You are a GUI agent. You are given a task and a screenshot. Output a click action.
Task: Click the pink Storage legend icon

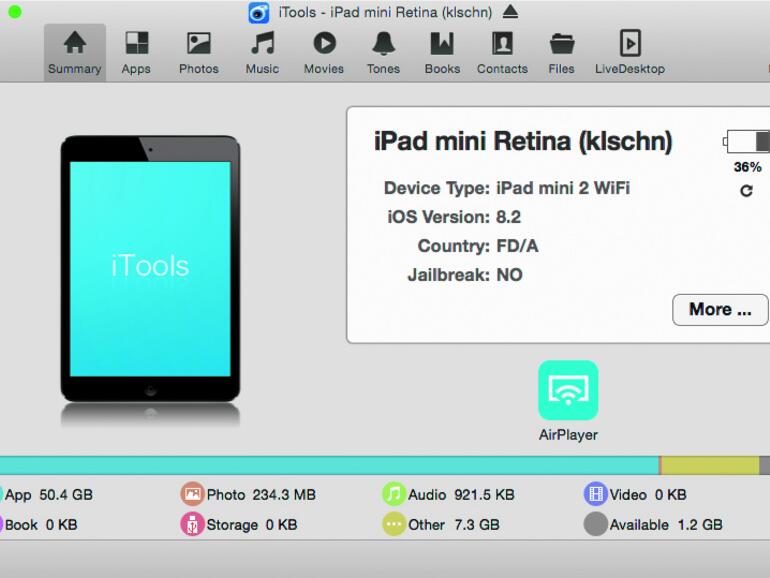pyautogui.click(x=192, y=524)
